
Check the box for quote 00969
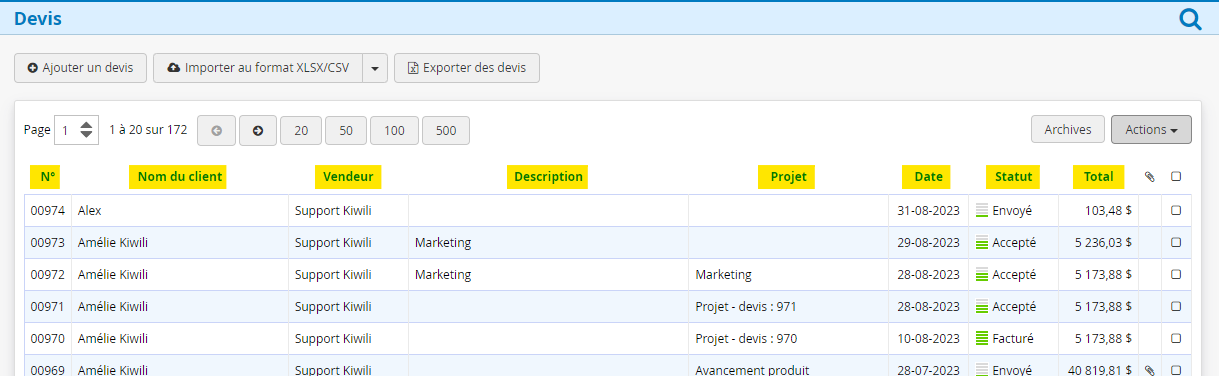(x=1176, y=370)
